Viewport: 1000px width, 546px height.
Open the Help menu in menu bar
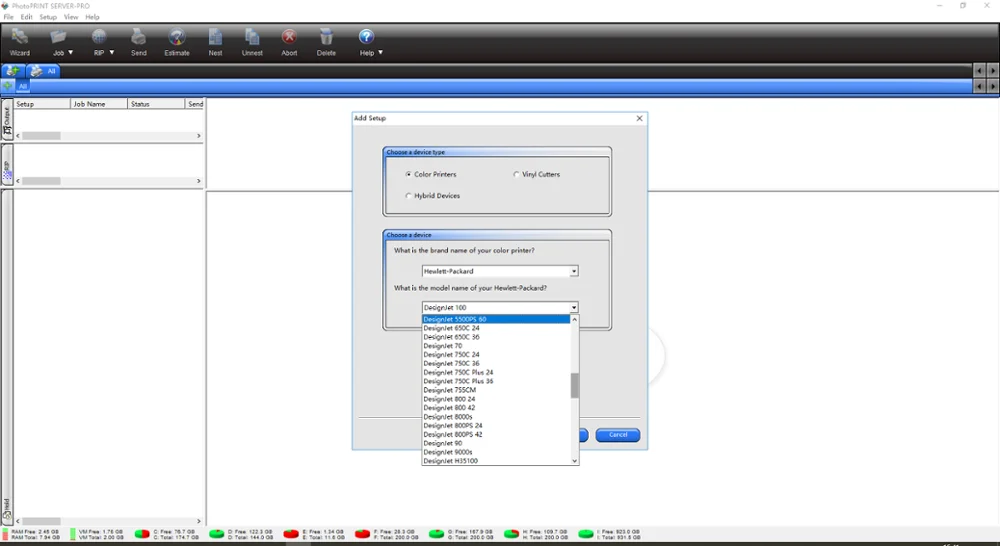[x=92, y=17]
